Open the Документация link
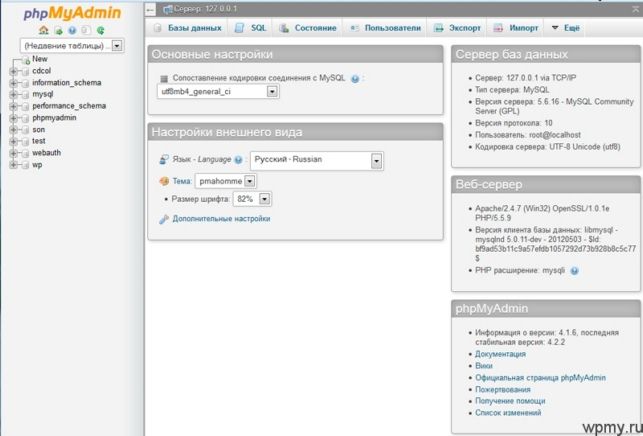The image size is (643, 436). [500, 354]
